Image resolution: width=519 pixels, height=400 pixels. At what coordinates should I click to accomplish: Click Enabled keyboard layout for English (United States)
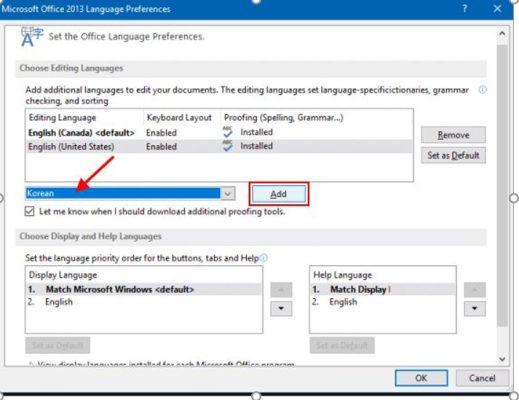162,147
